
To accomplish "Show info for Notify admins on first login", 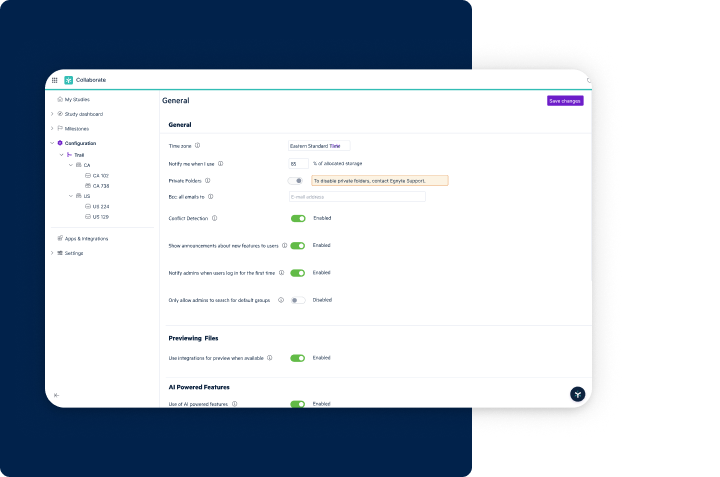I will tap(281, 273).
